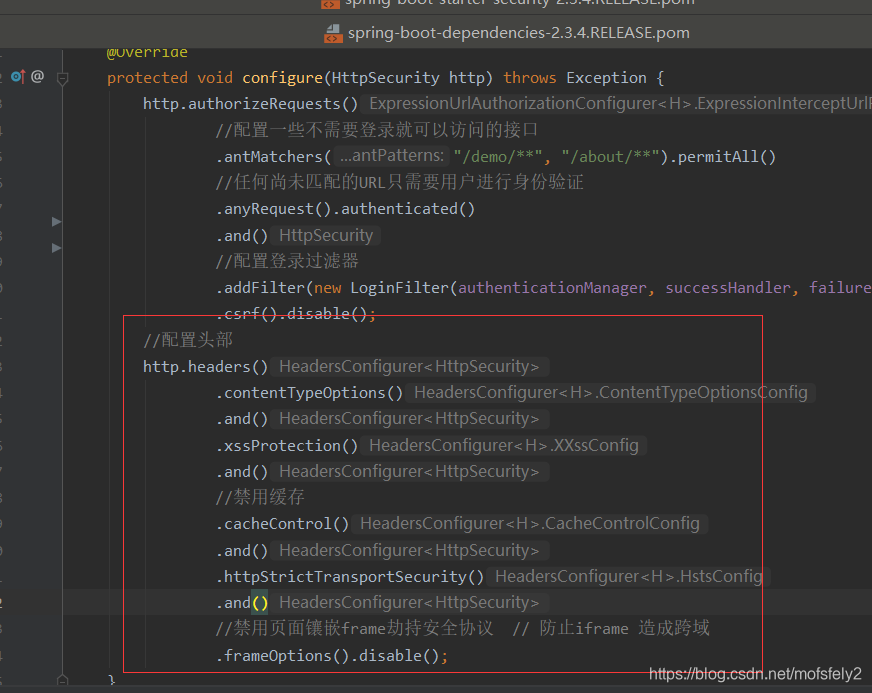872x693 pixels.
Task: Click the .contentTypeOptions() call
Action: (x=309, y=393)
